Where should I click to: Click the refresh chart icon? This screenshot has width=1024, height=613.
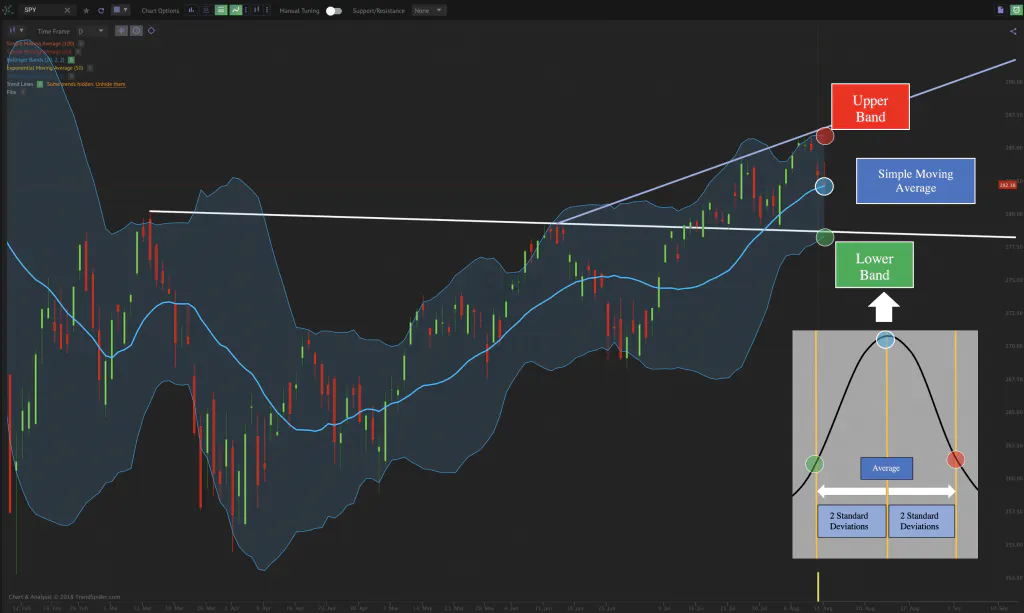101,10
